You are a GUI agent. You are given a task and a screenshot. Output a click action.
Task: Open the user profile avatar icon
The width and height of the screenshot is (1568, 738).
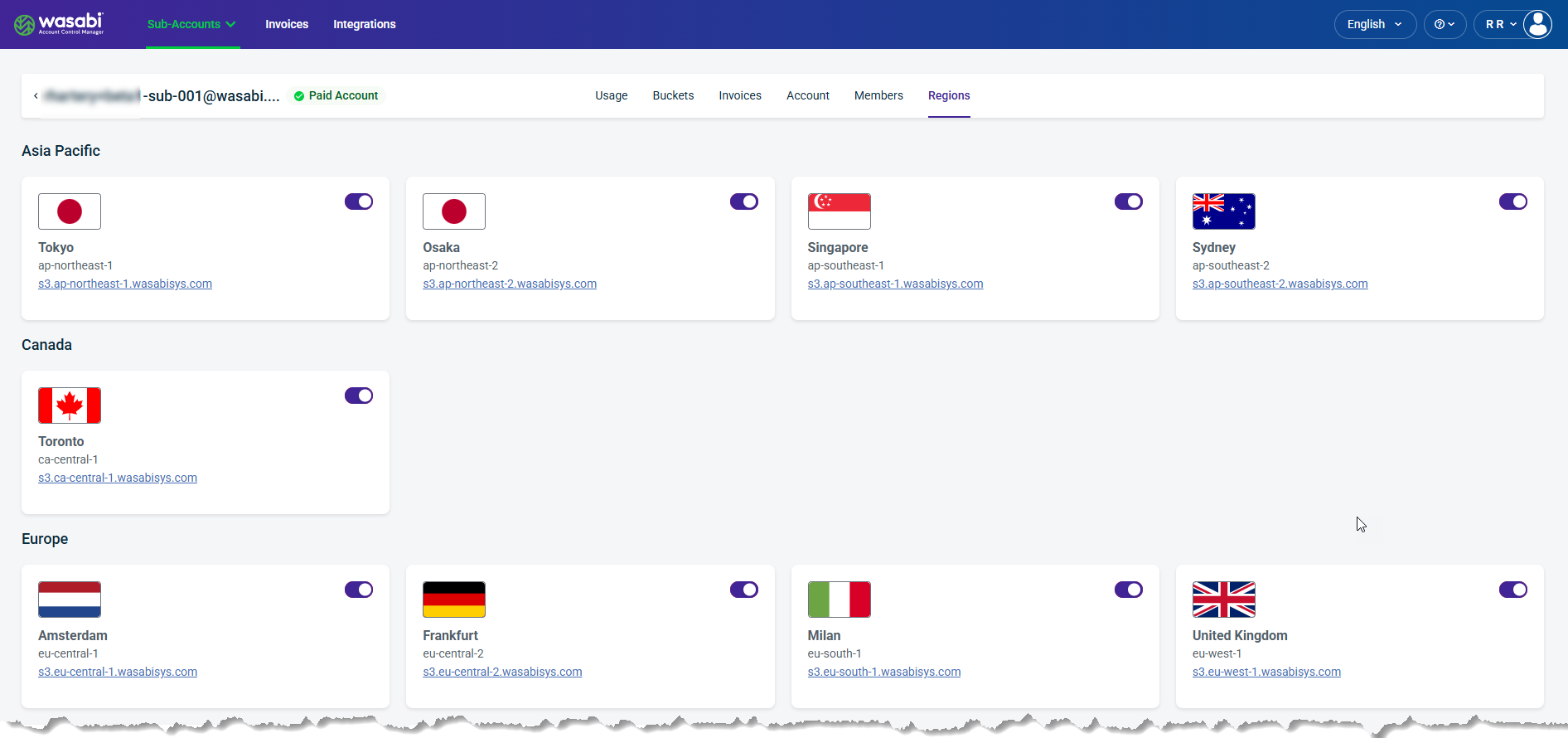pos(1537,24)
